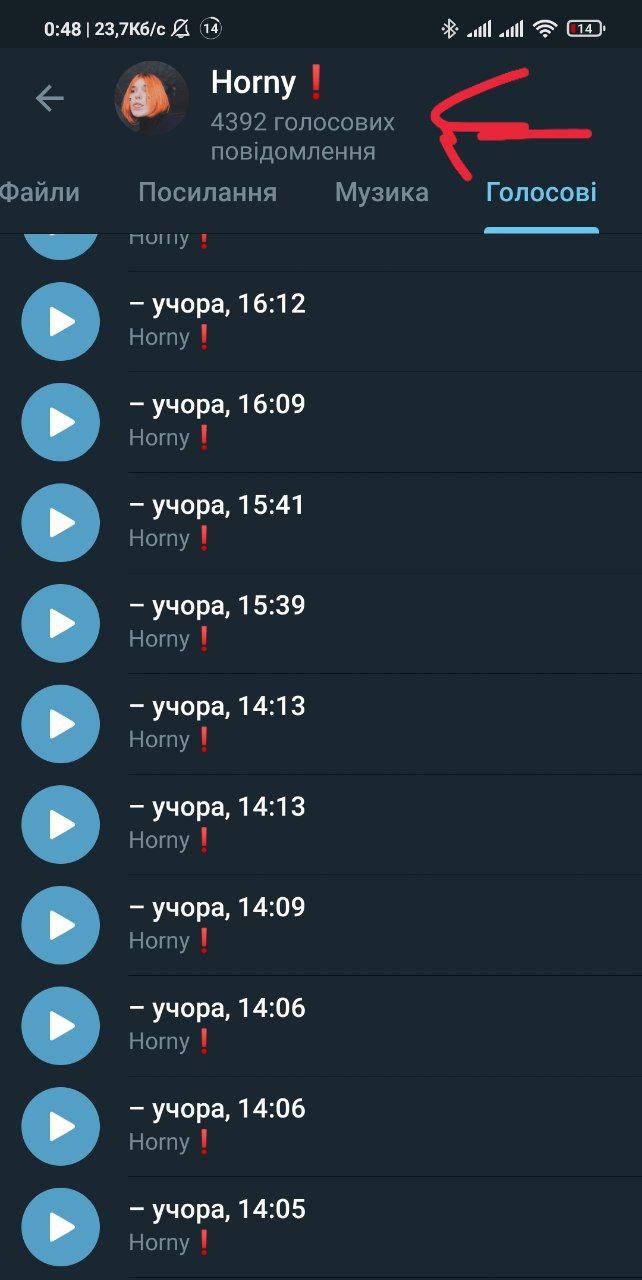
Task: Switch to the Музика tab
Action: 382,192
